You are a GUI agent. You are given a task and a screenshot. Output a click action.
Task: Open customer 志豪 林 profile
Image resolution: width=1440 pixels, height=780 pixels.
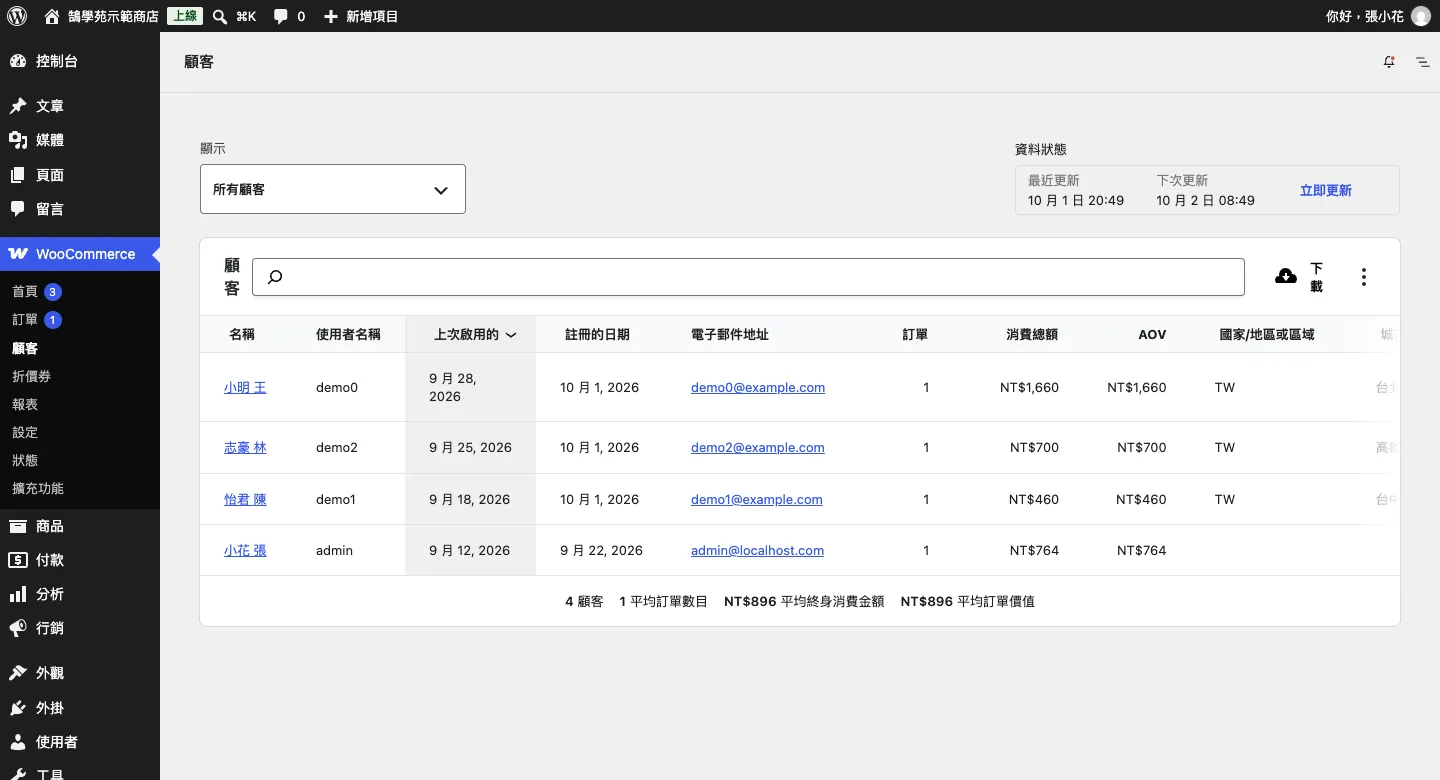click(x=245, y=448)
